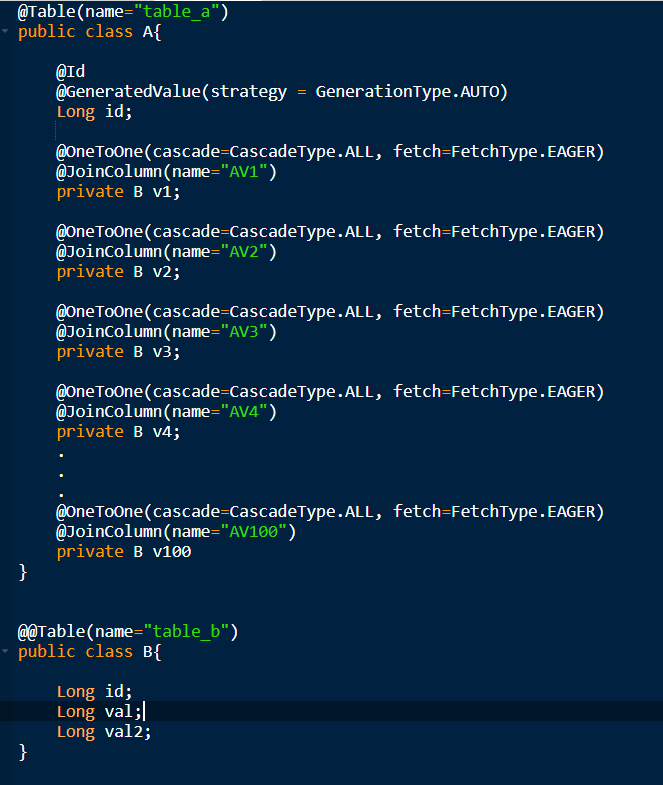Click GenerationType.AUTO in the annotation
663x785 pixels.
(408, 92)
